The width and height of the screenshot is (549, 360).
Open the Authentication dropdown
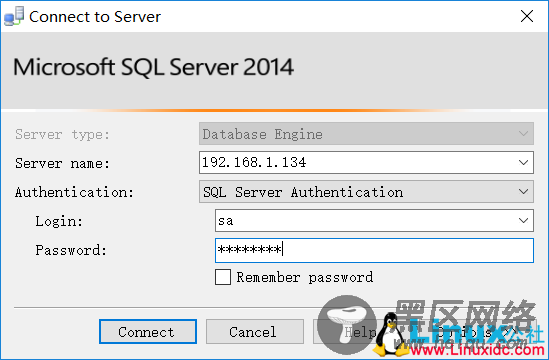point(366,192)
